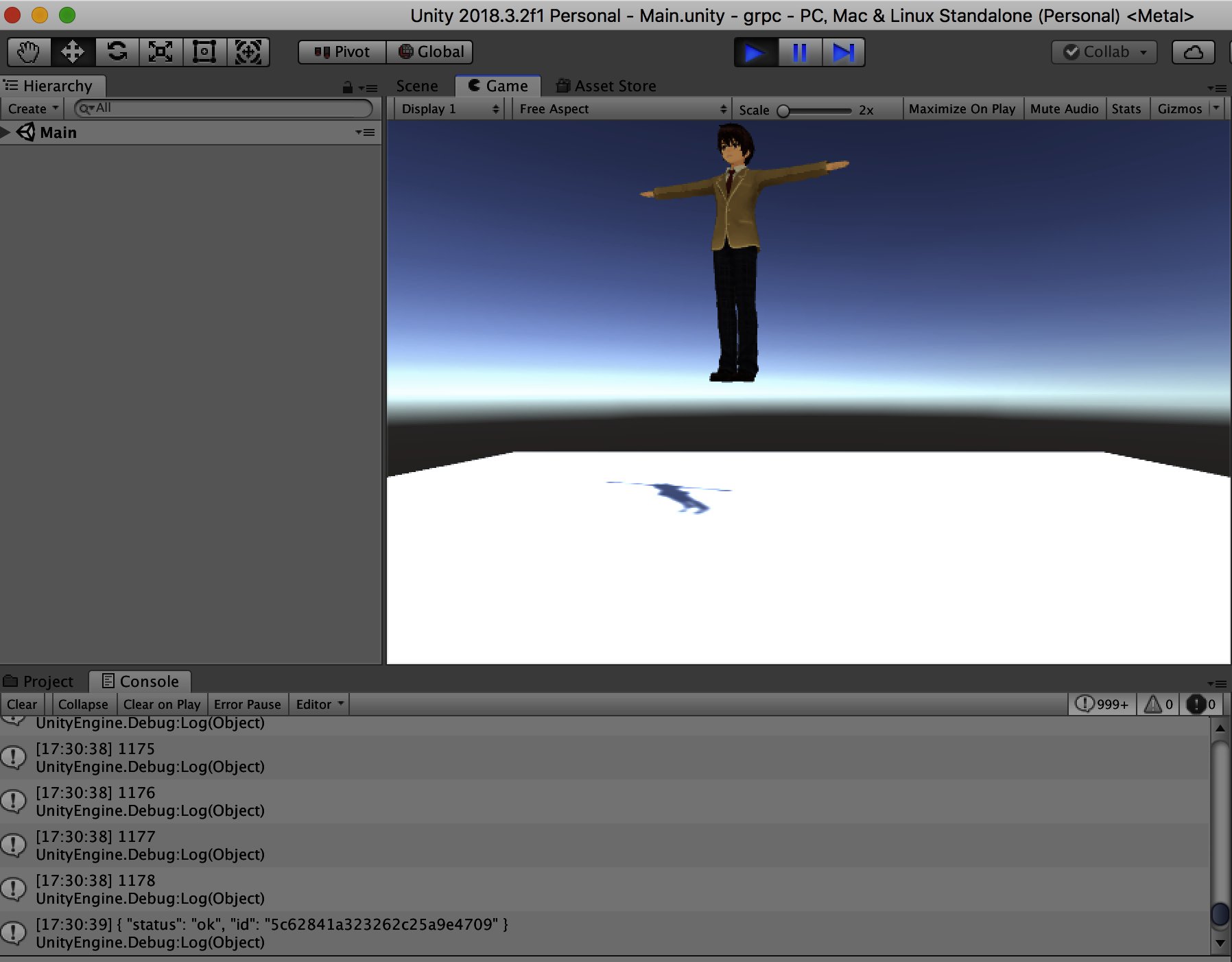Open Main scene context menu icon
The width and height of the screenshot is (1232, 962).
tap(365, 132)
